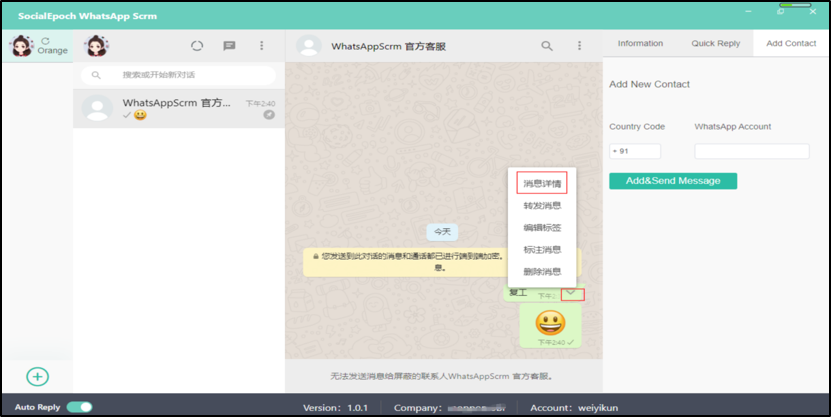This screenshot has height=417, width=831.
Task: Open message options chevron on 复工 bubble
Action: (572, 293)
